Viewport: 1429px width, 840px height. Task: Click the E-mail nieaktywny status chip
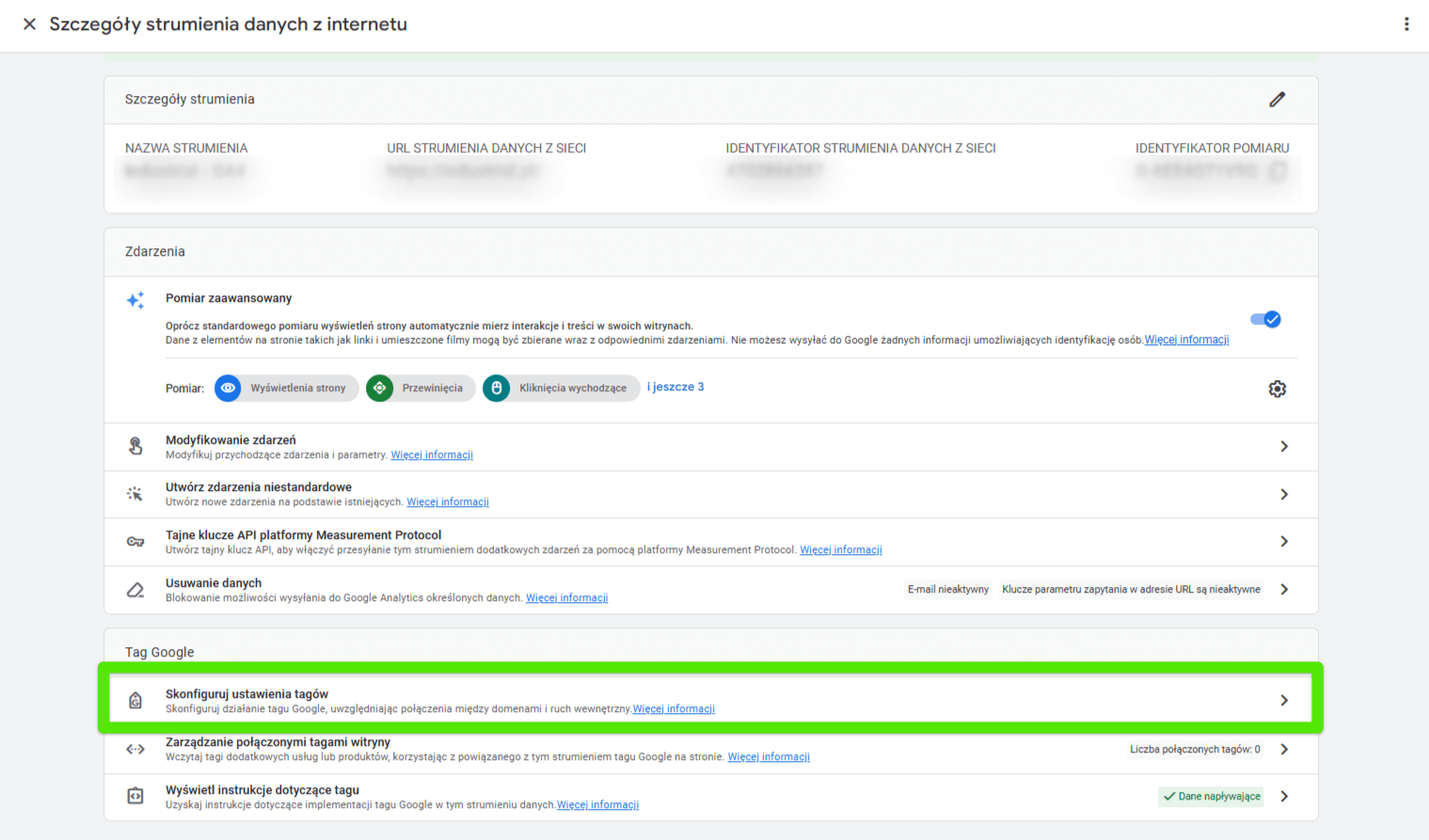(x=947, y=590)
